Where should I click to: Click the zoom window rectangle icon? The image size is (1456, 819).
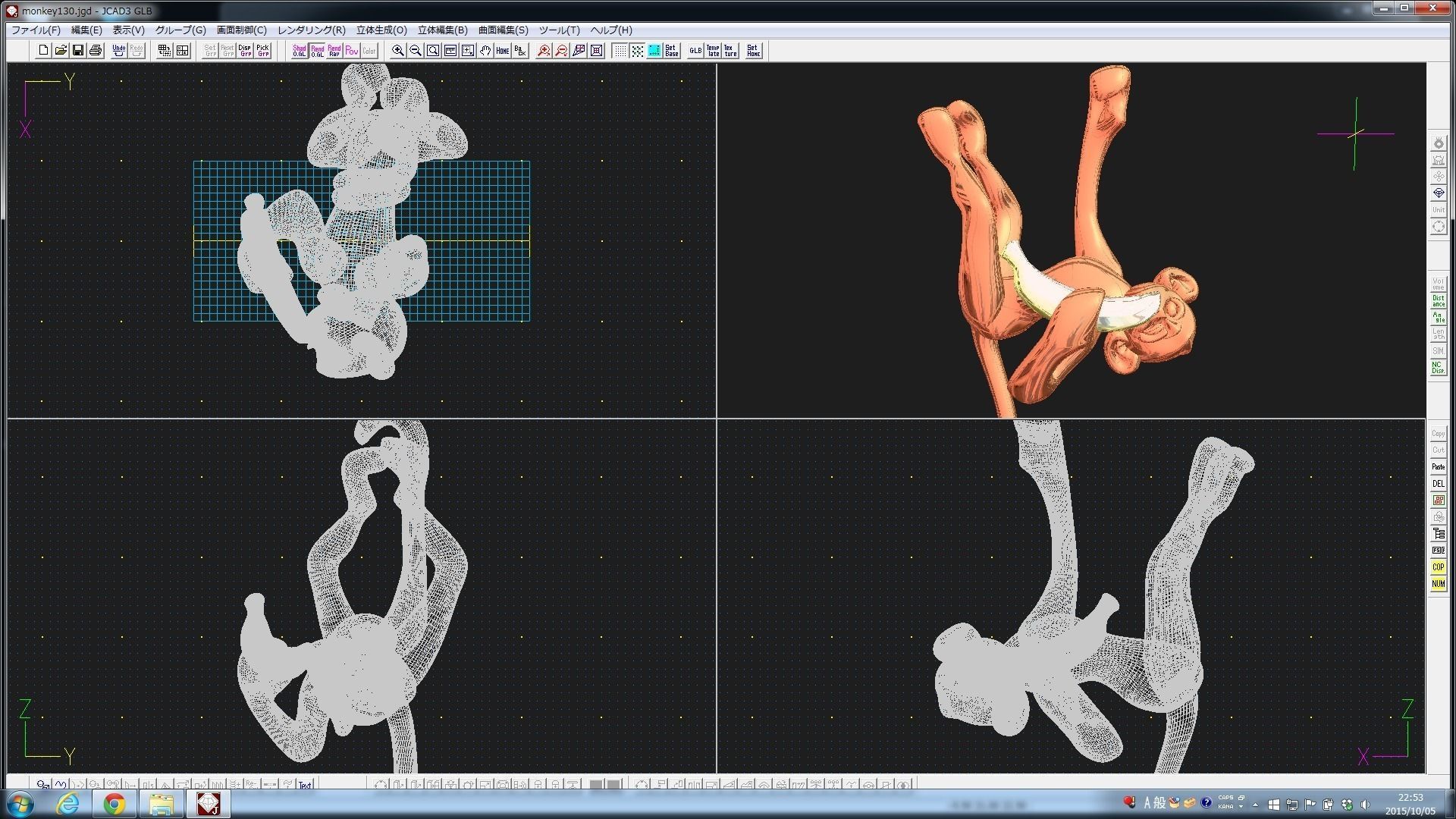click(433, 51)
